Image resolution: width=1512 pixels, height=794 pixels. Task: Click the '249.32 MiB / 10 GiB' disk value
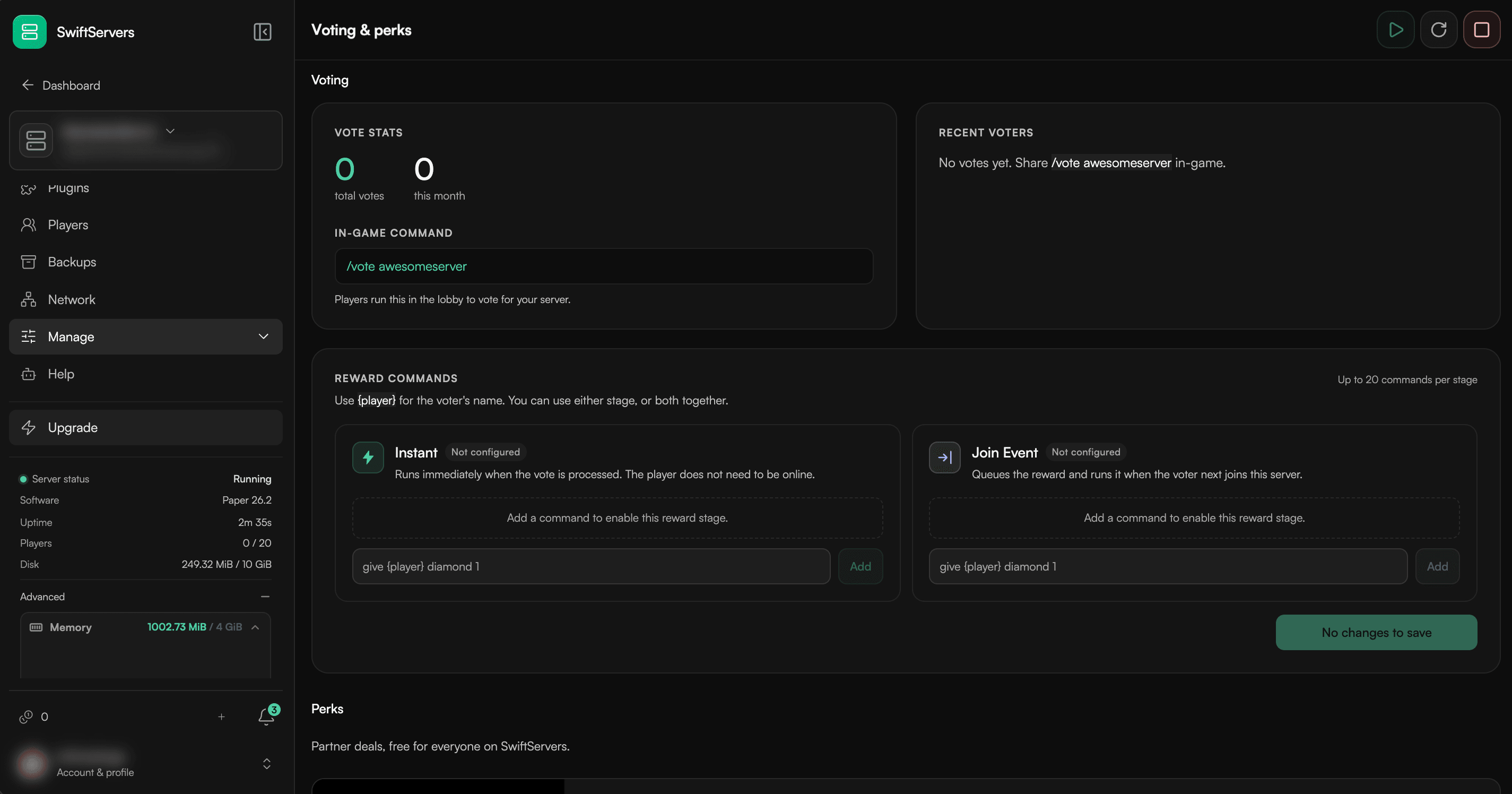point(227,564)
